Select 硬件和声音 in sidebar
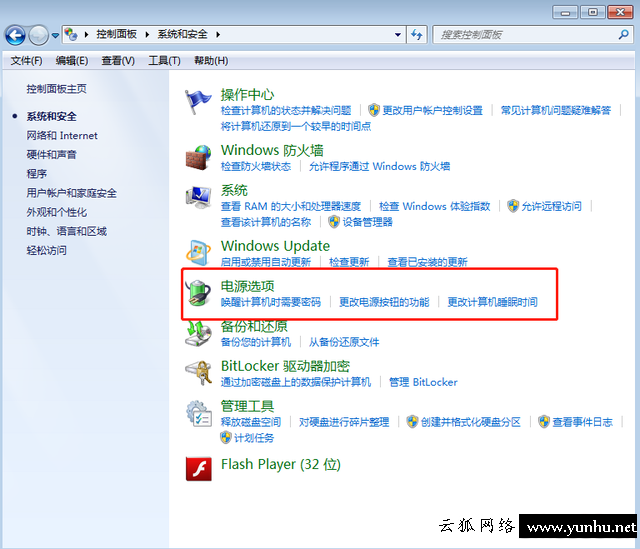This screenshot has height=549, width=640. tap(51, 155)
